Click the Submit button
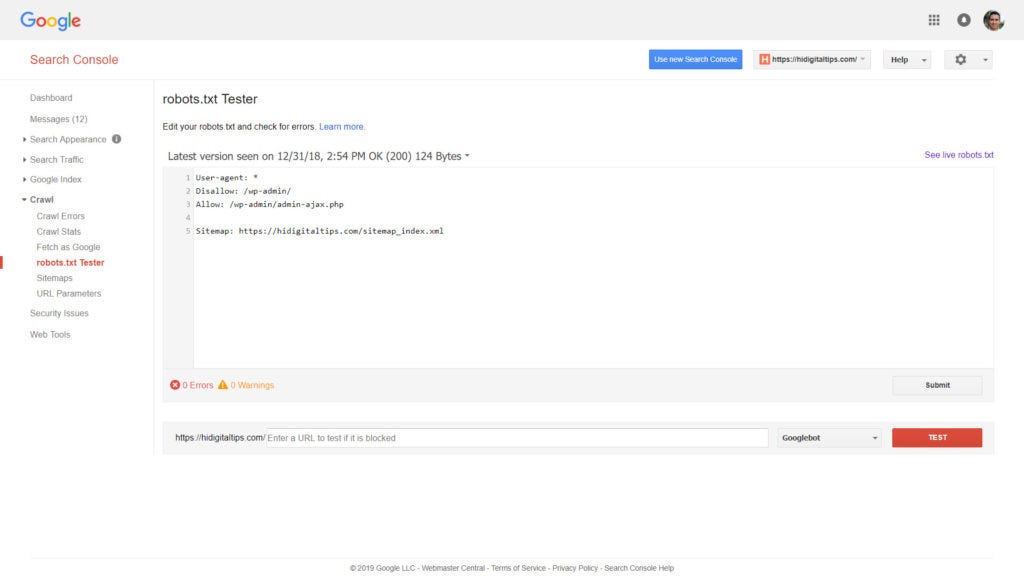The image size is (1024, 576). point(937,385)
